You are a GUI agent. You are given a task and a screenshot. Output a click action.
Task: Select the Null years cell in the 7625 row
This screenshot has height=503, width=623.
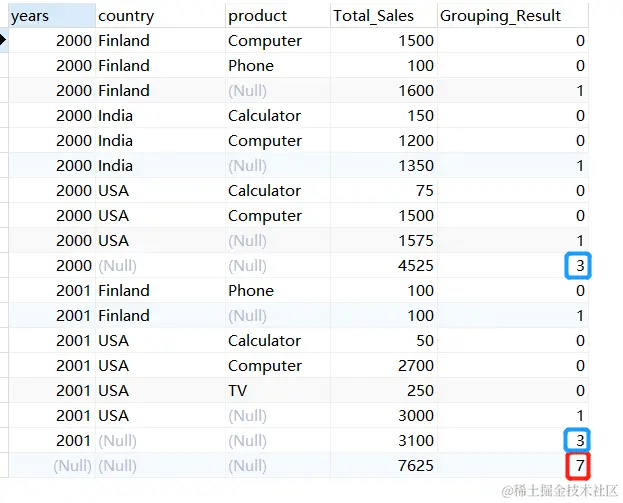click(x=52, y=466)
